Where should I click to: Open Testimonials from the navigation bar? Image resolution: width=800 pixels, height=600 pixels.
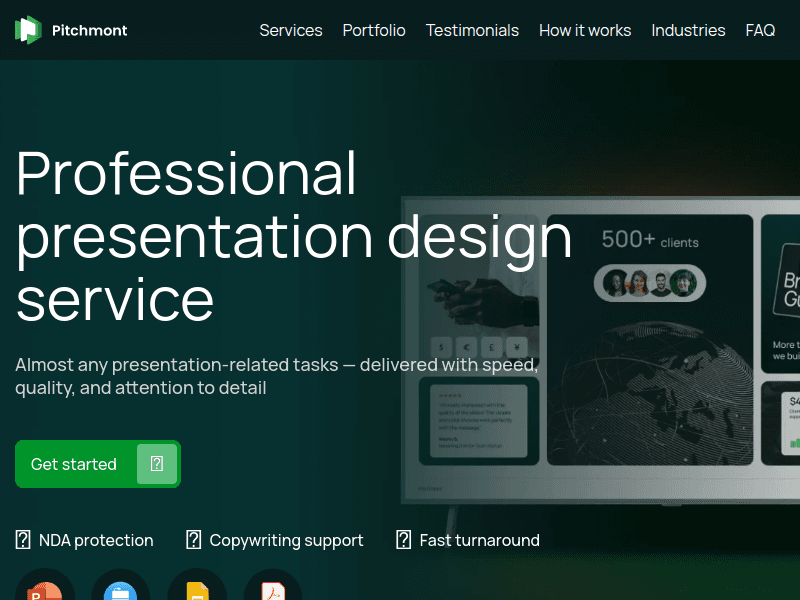tap(472, 30)
